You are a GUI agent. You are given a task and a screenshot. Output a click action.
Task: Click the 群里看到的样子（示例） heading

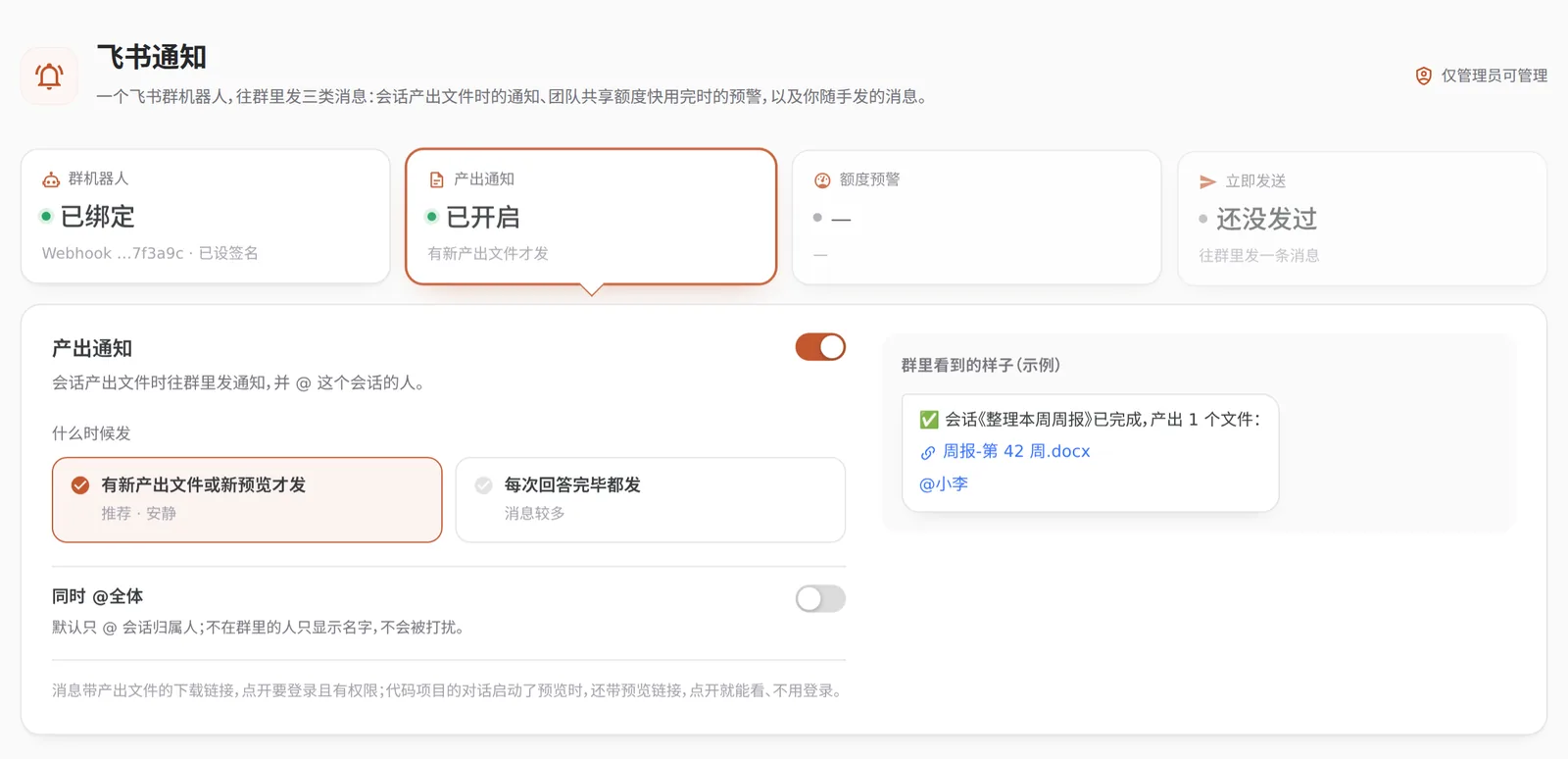[981, 365]
